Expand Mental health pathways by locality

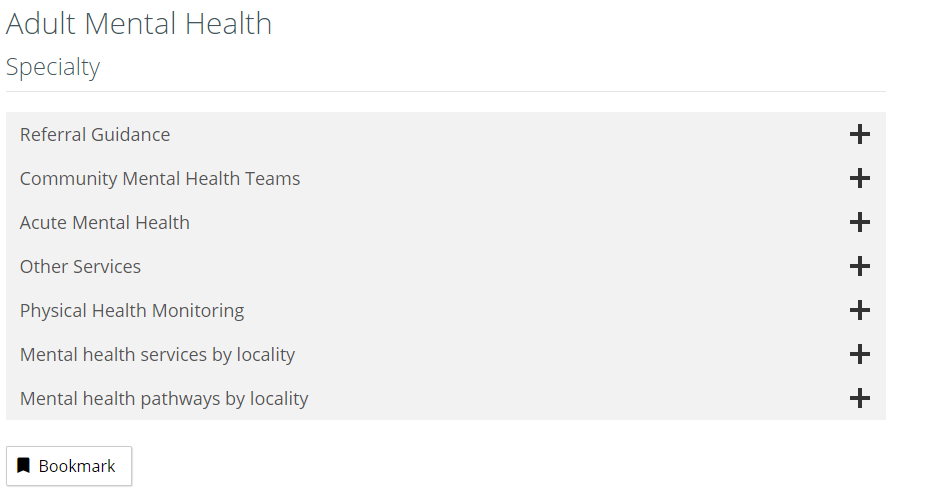pyautogui.click(x=445, y=398)
